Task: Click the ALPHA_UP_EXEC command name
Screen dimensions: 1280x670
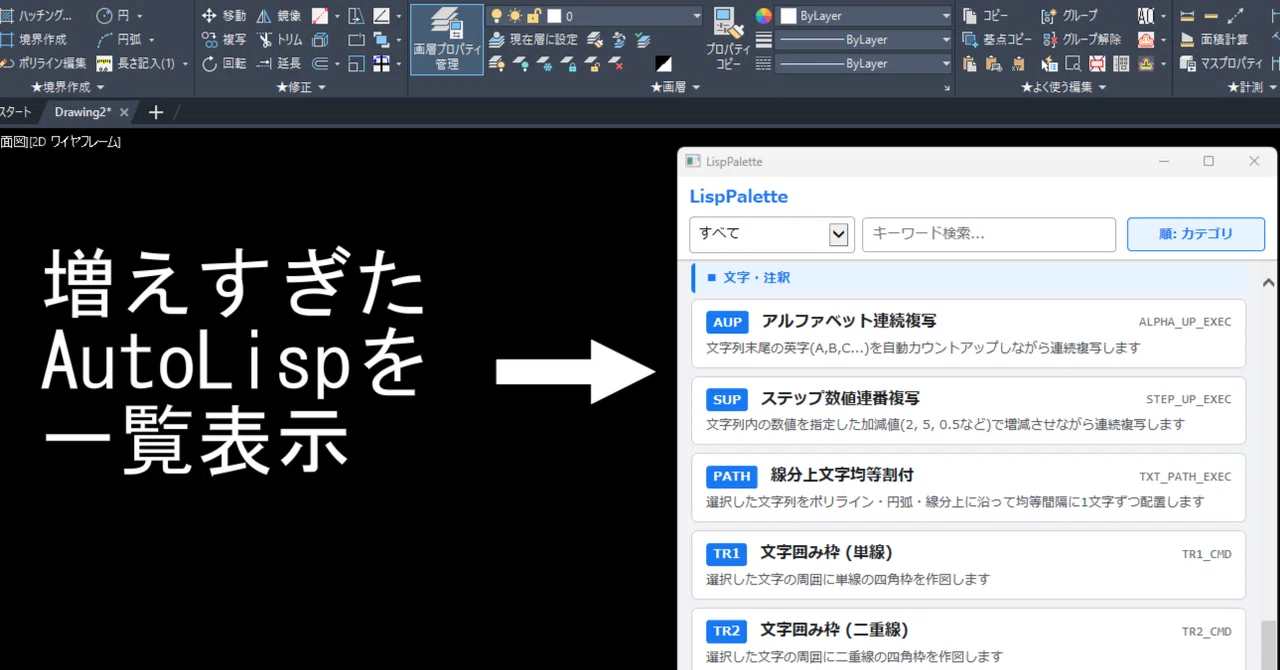Action: coord(1185,322)
